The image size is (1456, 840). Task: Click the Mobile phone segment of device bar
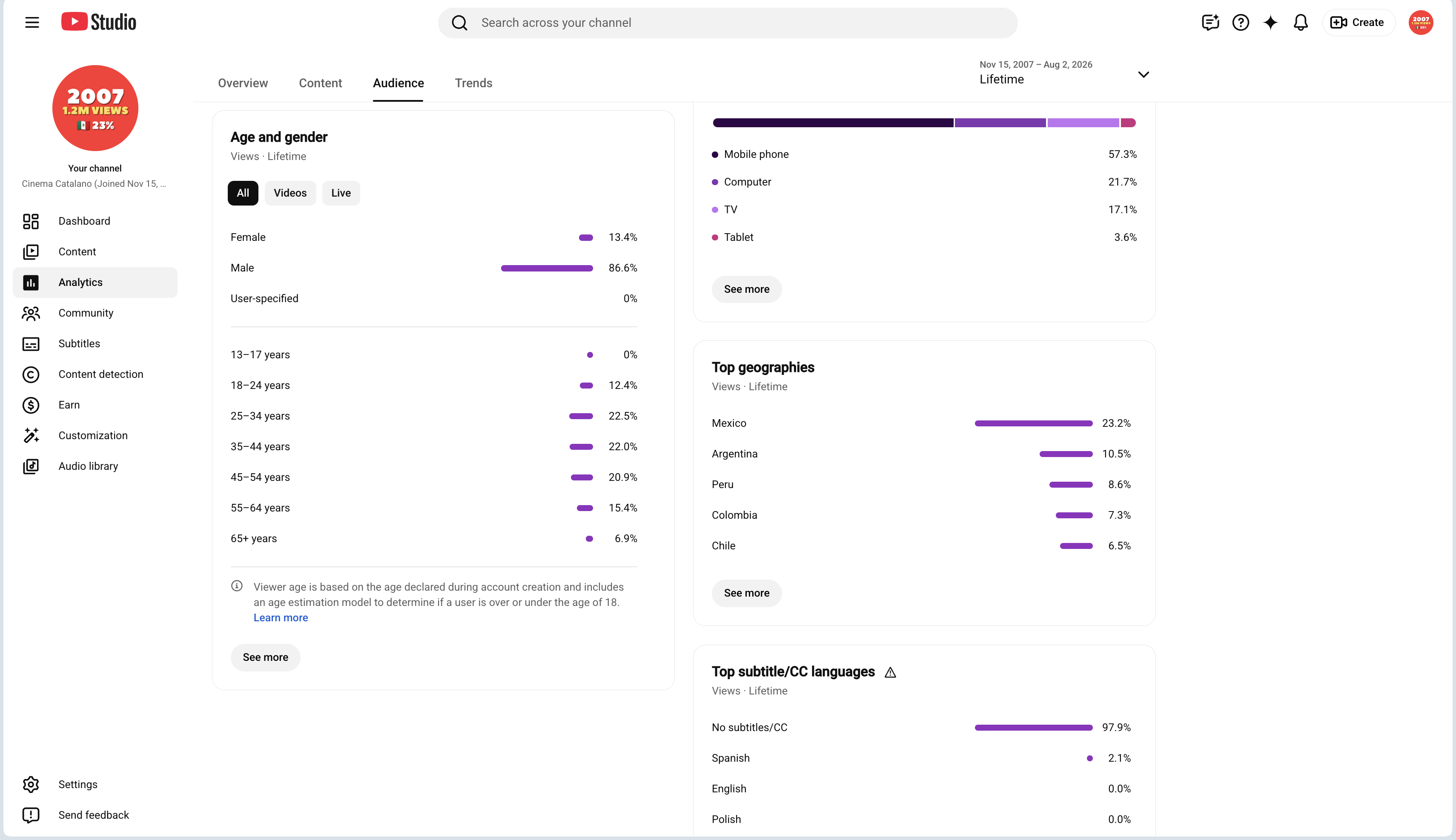(833, 123)
